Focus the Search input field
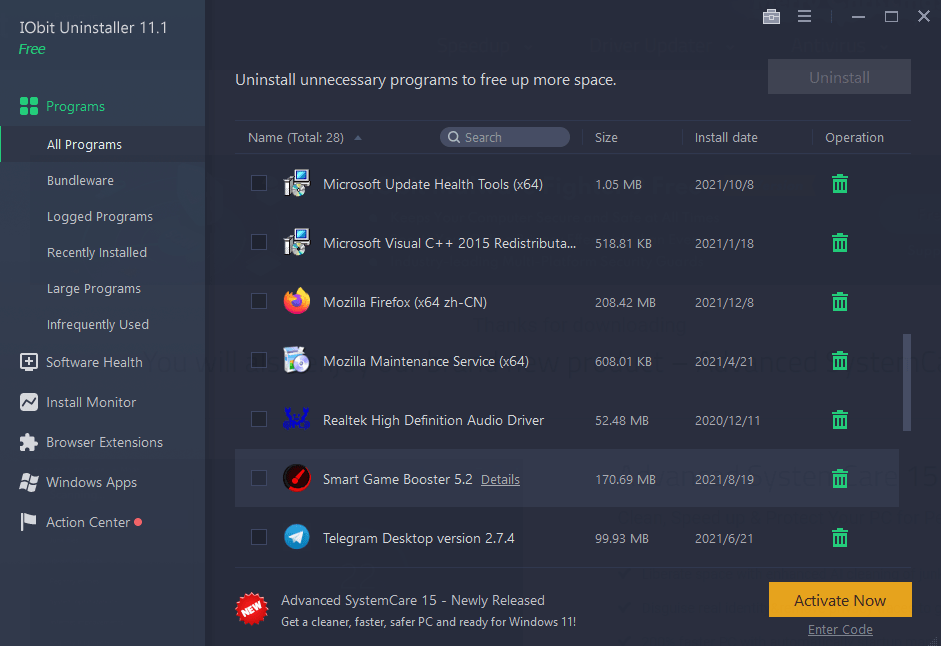Viewport: 941px width, 646px height. click(x=505, y=137)
